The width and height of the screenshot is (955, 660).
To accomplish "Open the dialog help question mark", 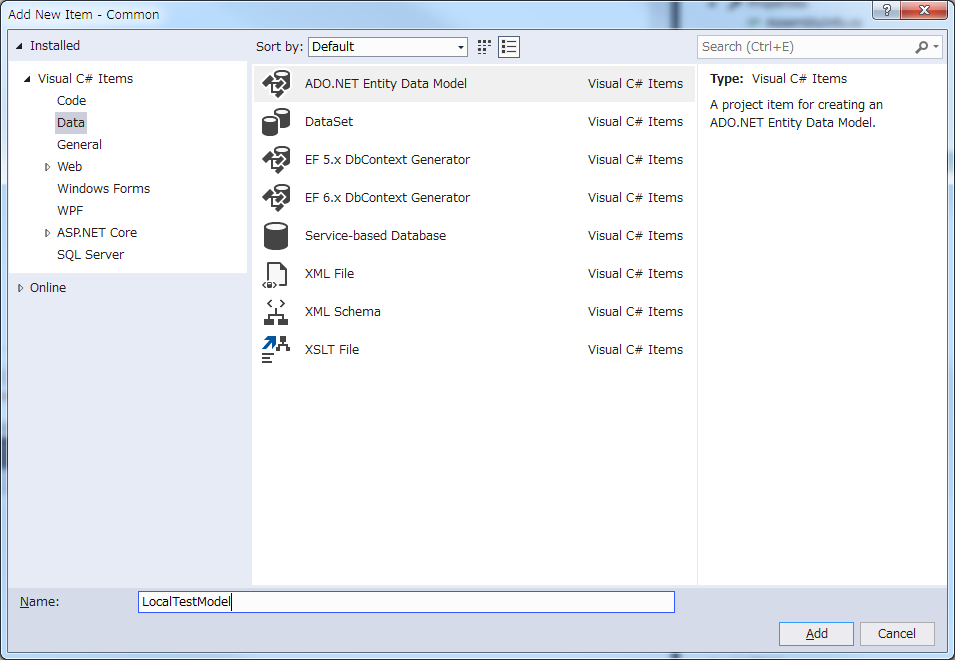I will point(886,10).
